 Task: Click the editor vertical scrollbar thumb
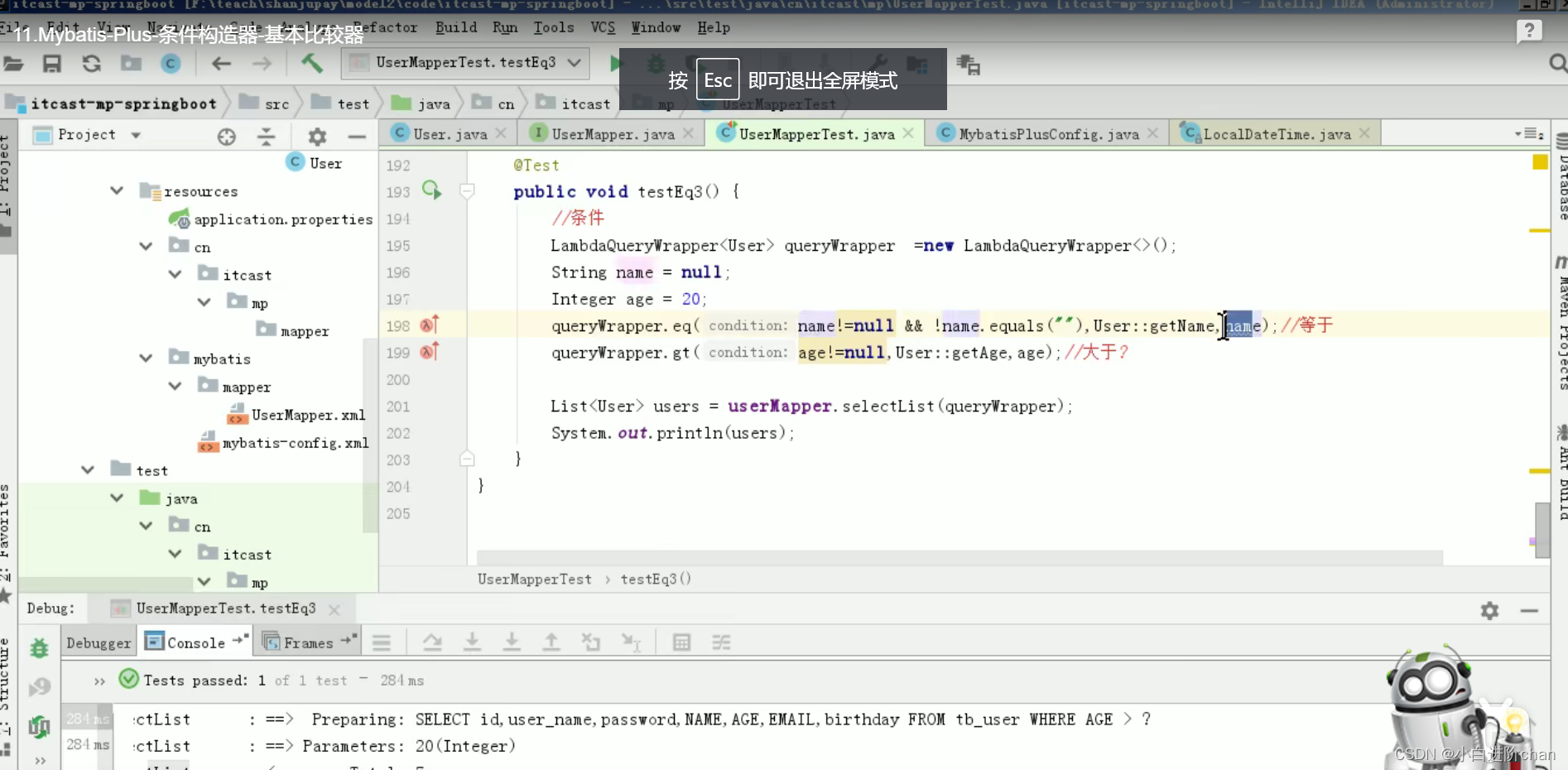pyautogui.click(x=1542, y=531)
